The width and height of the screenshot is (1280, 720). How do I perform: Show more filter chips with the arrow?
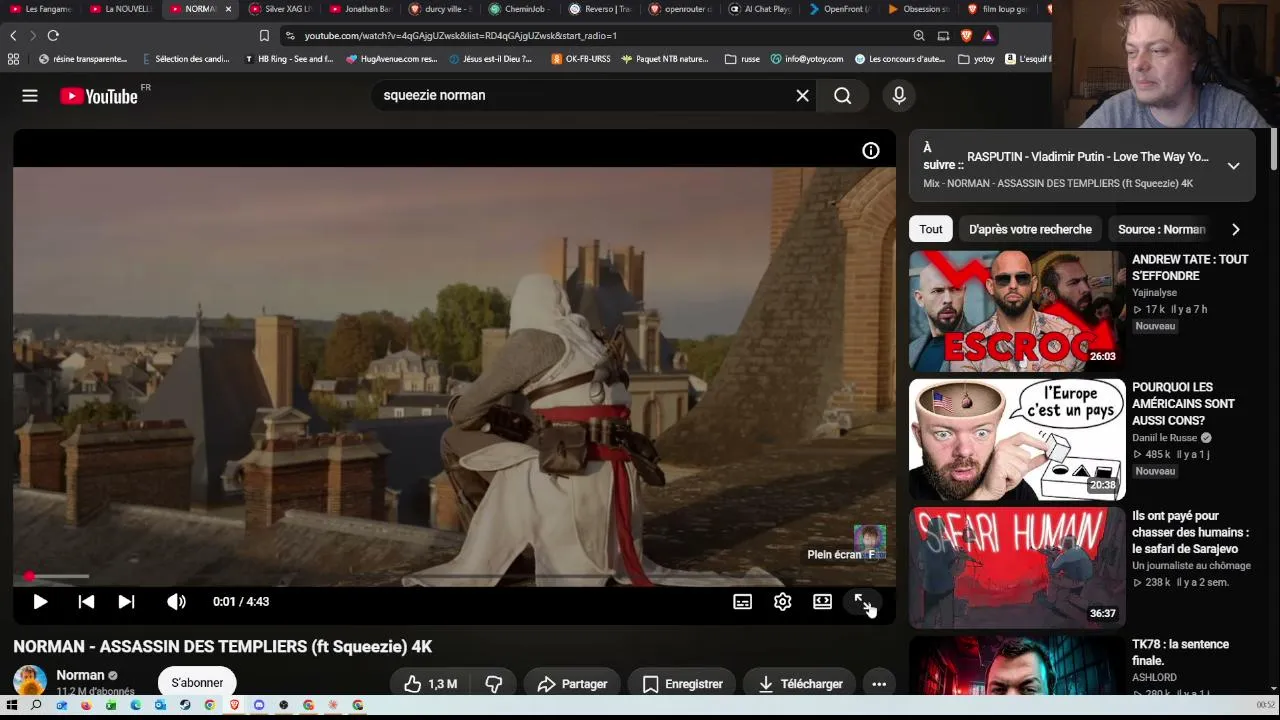pyautogui.click(x=1235, y=229)
